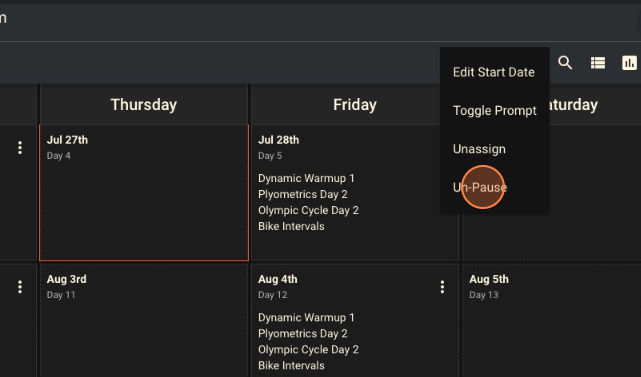Screen dimensions: 641x377
Task: Switch to list view icon
Action: click(598, 63)
